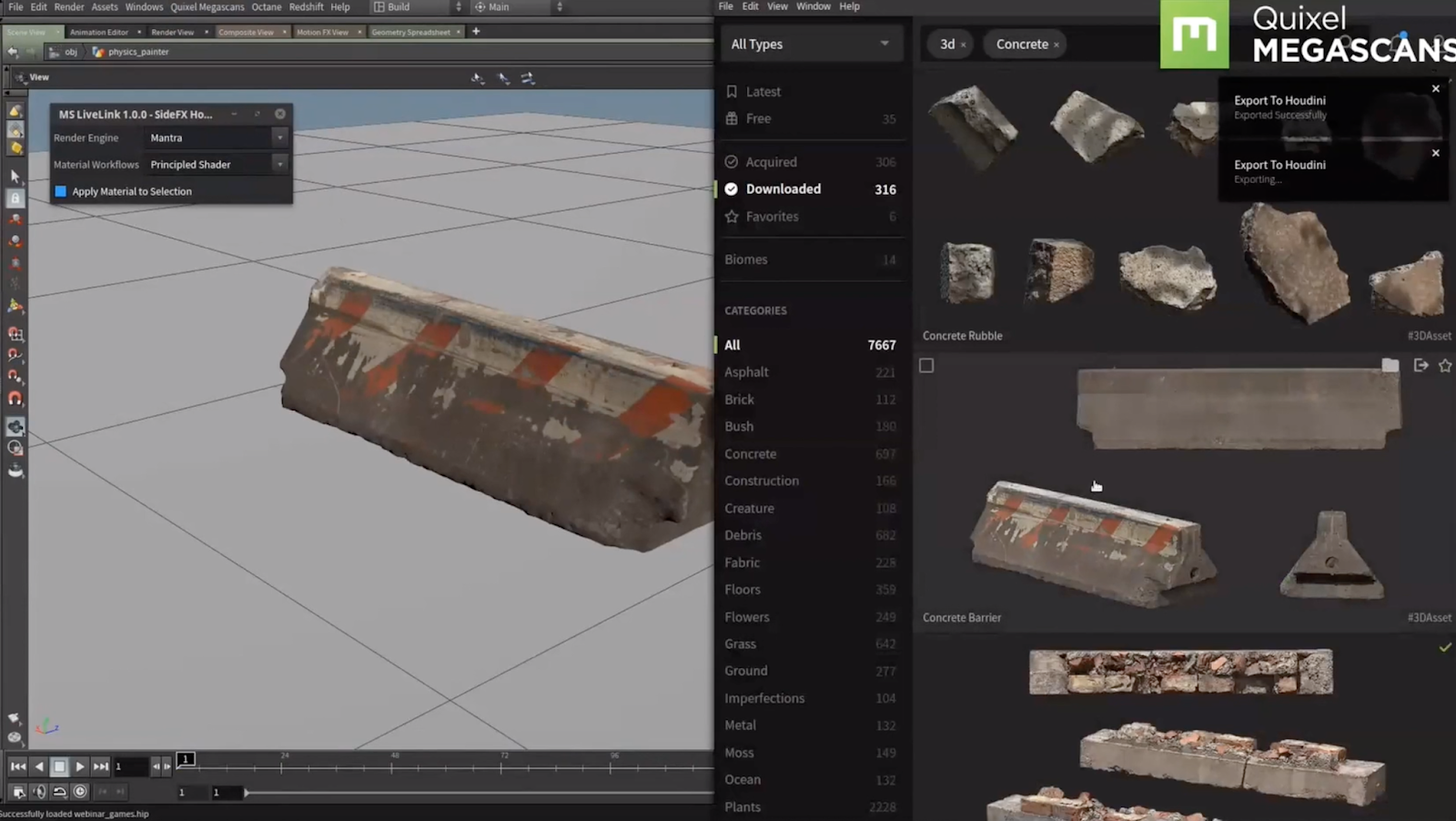This screenshot has width=1456, height=821.
Task: Open the Export To Houdini icon on Concrete Barrier row
Action: click(x=1421, y=365)
